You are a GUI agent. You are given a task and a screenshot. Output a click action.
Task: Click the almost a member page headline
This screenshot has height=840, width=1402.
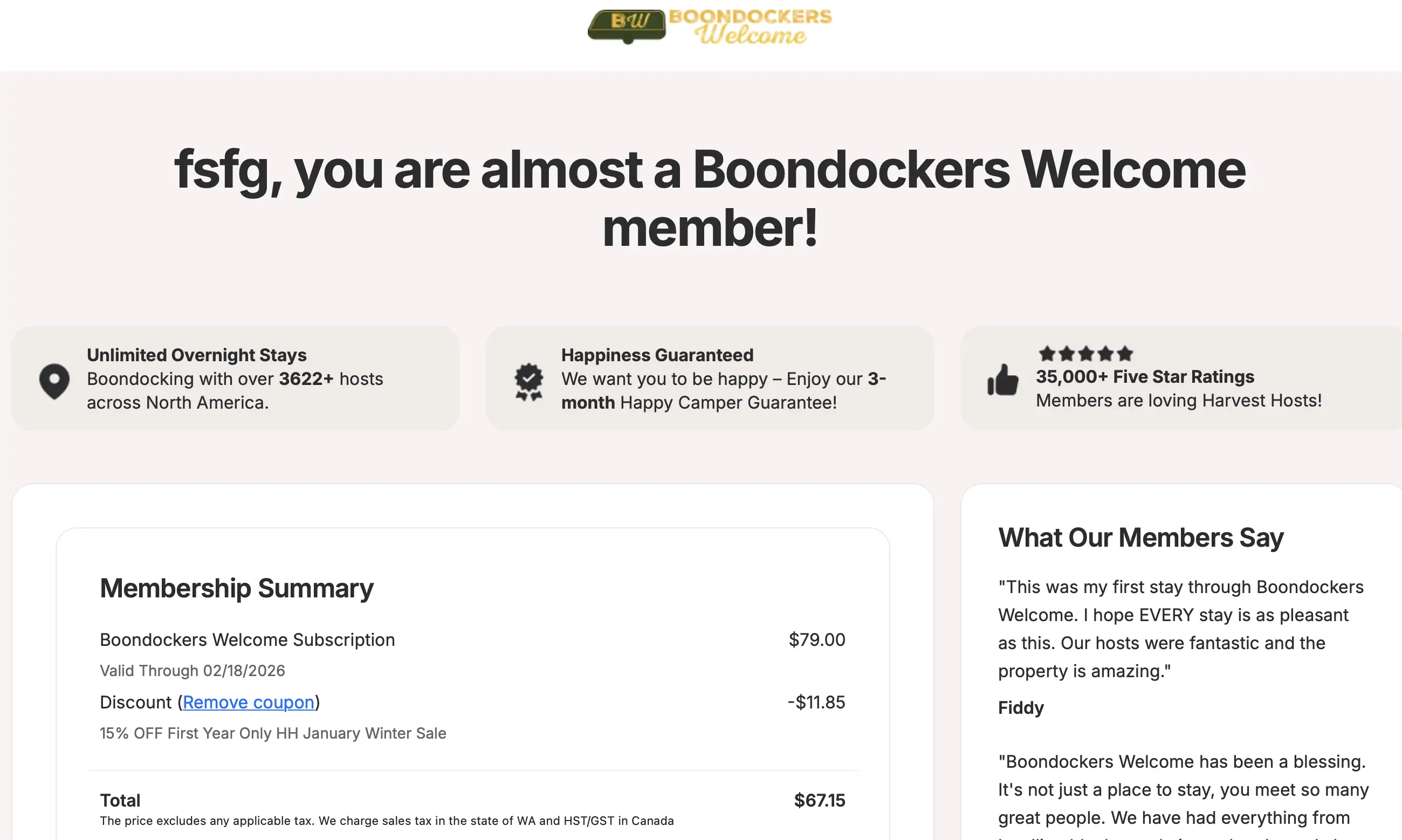(710, 198)
